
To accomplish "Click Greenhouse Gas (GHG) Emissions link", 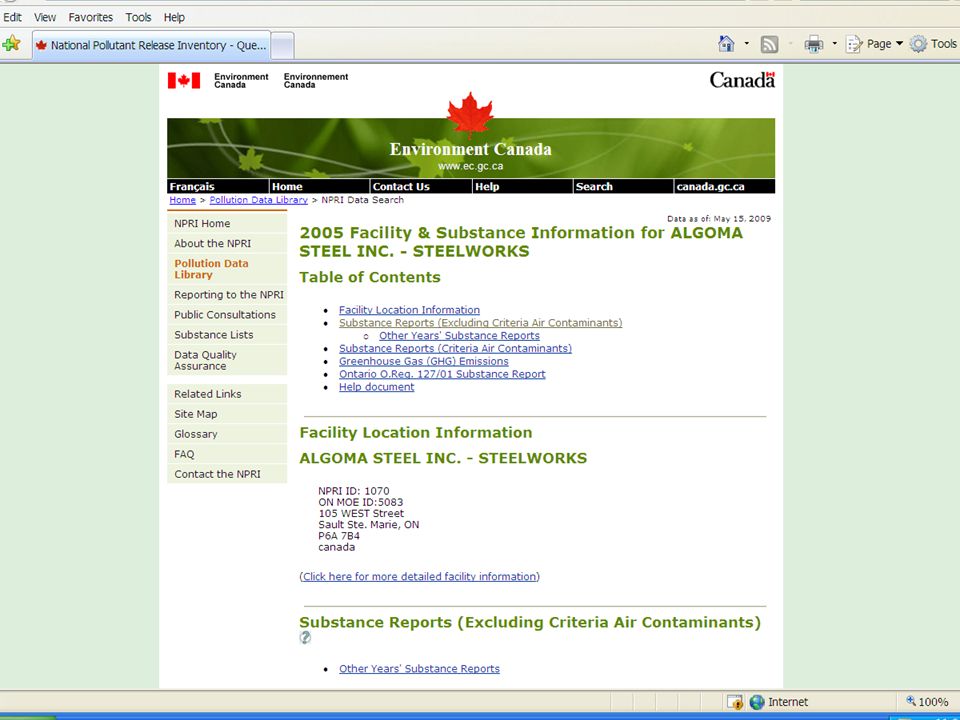I will pyautogui.click(x=424, y=362).
